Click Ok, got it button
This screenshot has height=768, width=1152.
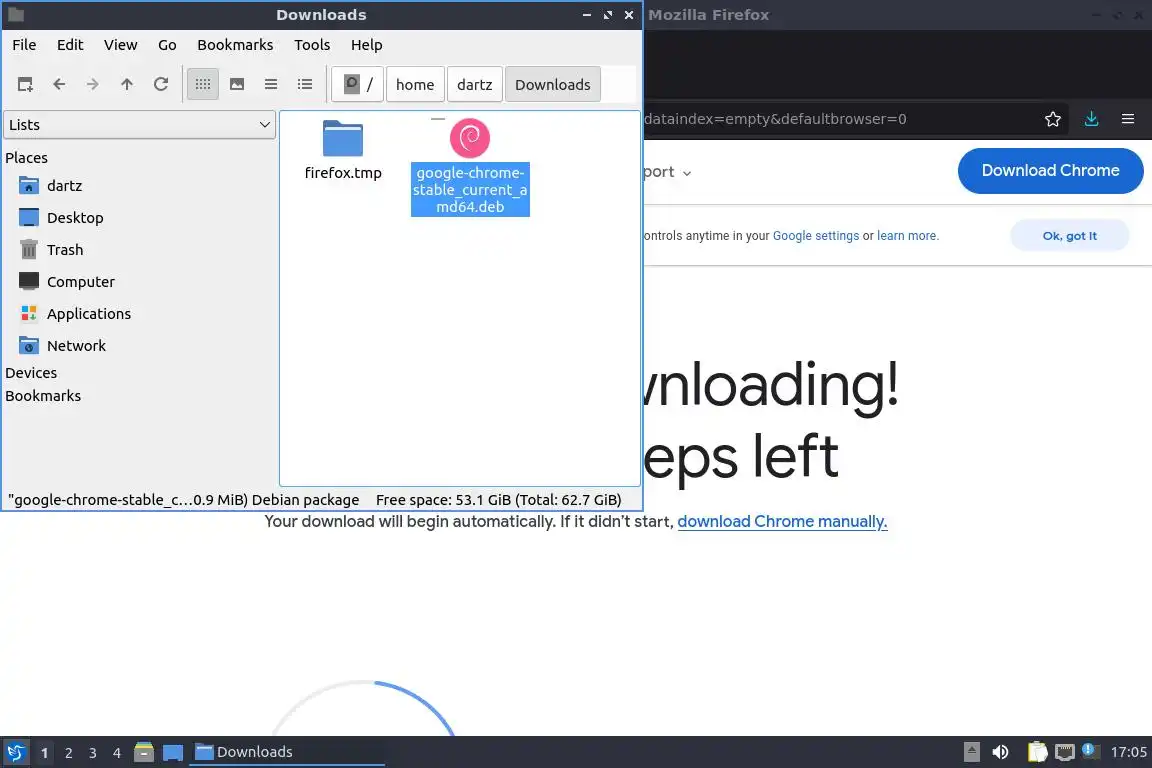click(x=1069, y=236)
